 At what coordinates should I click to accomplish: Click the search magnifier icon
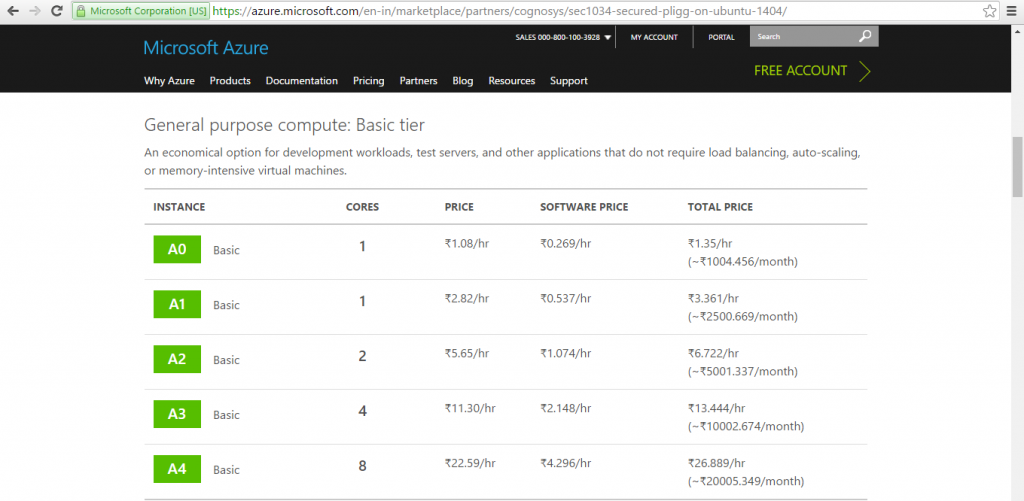[x=865, y=36]
